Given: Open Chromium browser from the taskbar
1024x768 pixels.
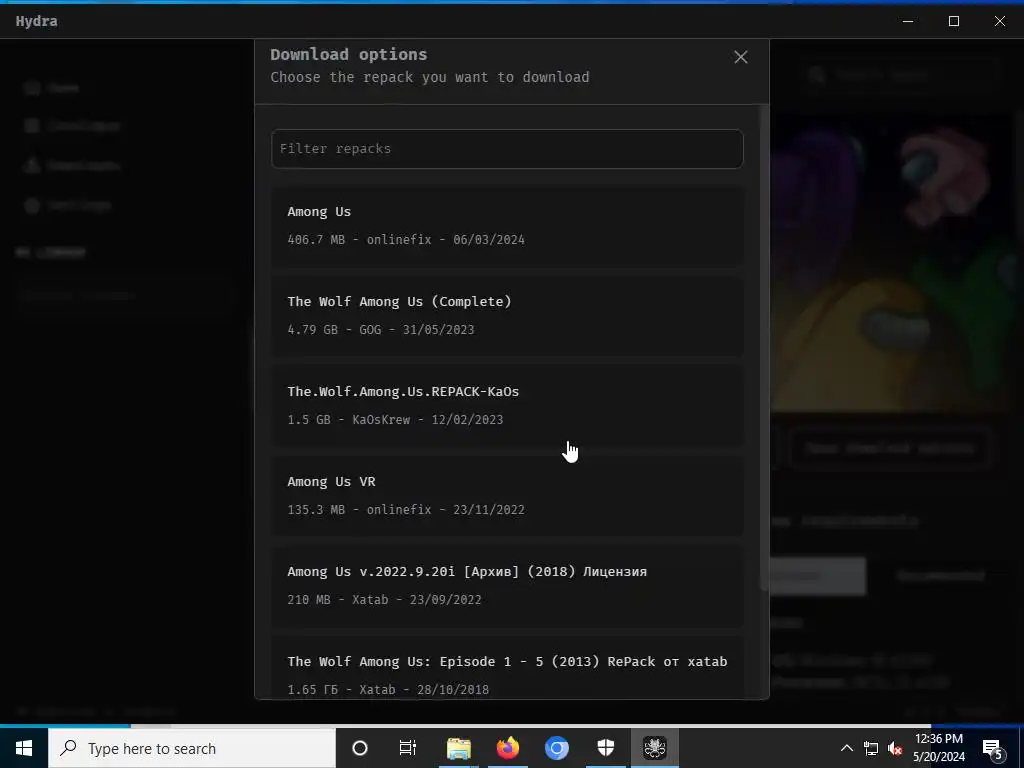Looking at the screenshot, I should click(556, 748).
